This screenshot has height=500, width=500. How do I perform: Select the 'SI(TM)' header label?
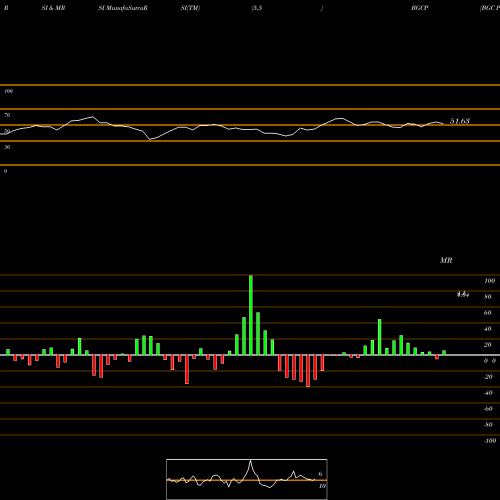tap(190, 8)
